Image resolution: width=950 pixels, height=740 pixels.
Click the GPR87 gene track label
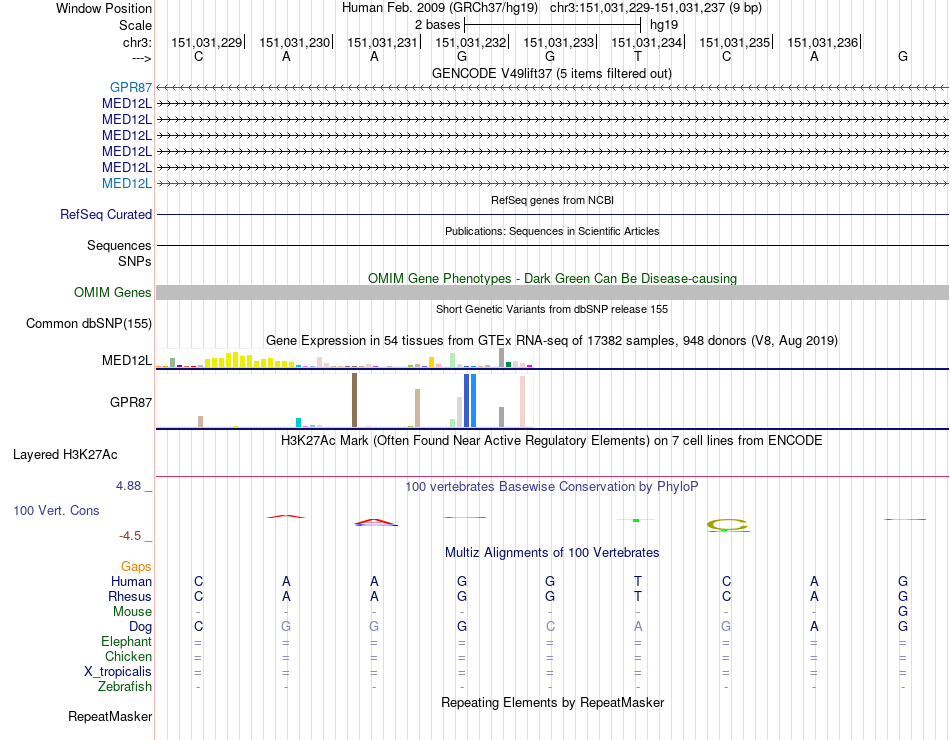pos(131,88)
